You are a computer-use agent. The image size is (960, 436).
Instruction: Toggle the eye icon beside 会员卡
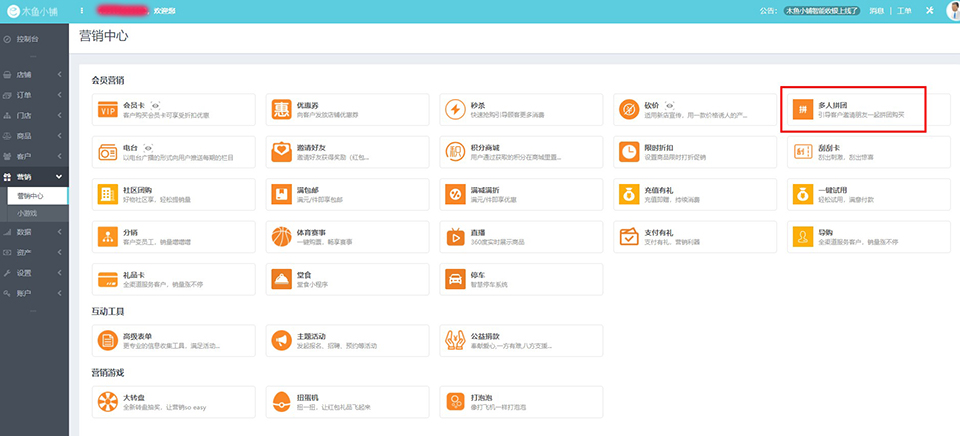(156, 104)
